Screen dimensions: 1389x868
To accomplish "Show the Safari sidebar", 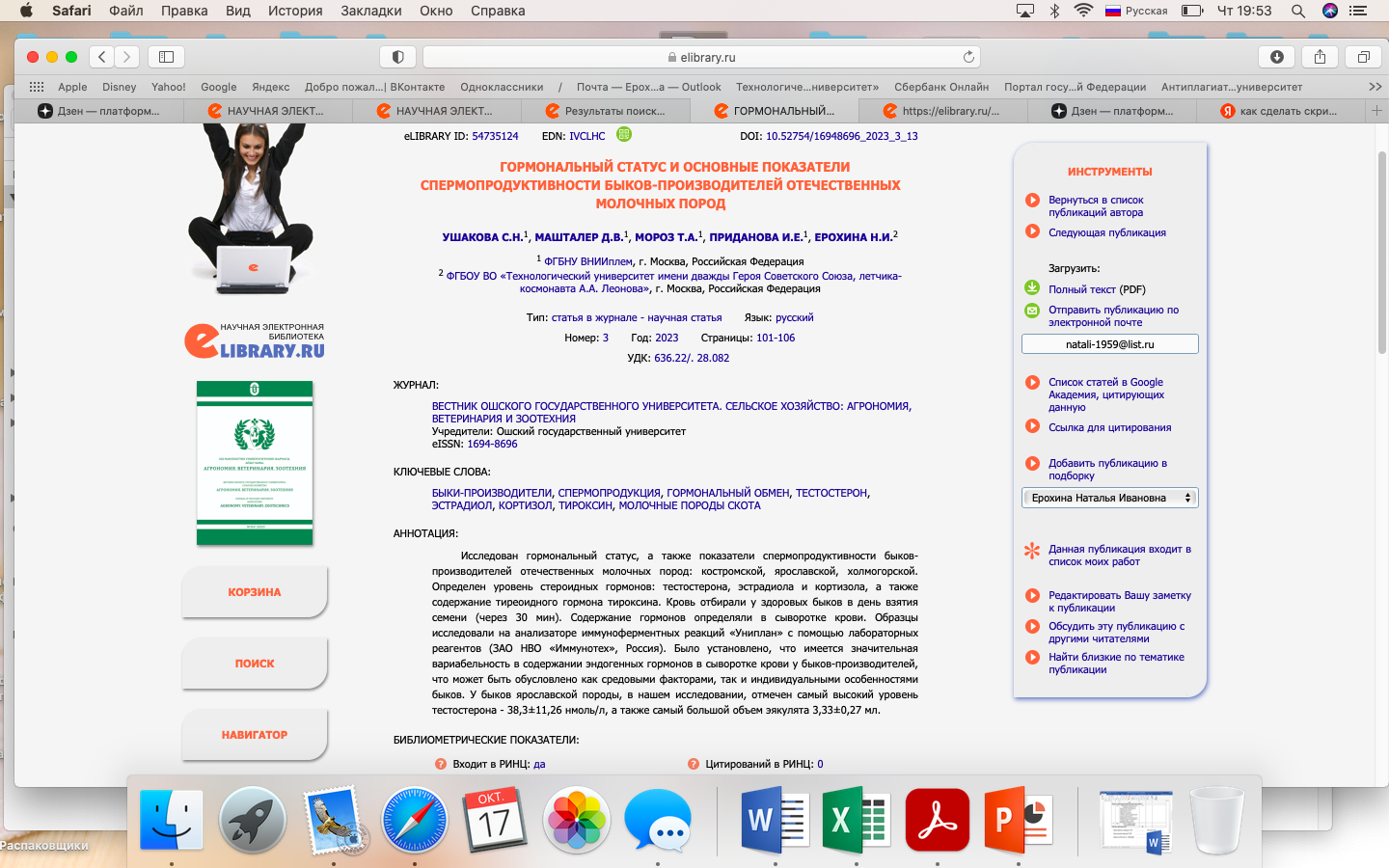I will (x=166, y=57).
